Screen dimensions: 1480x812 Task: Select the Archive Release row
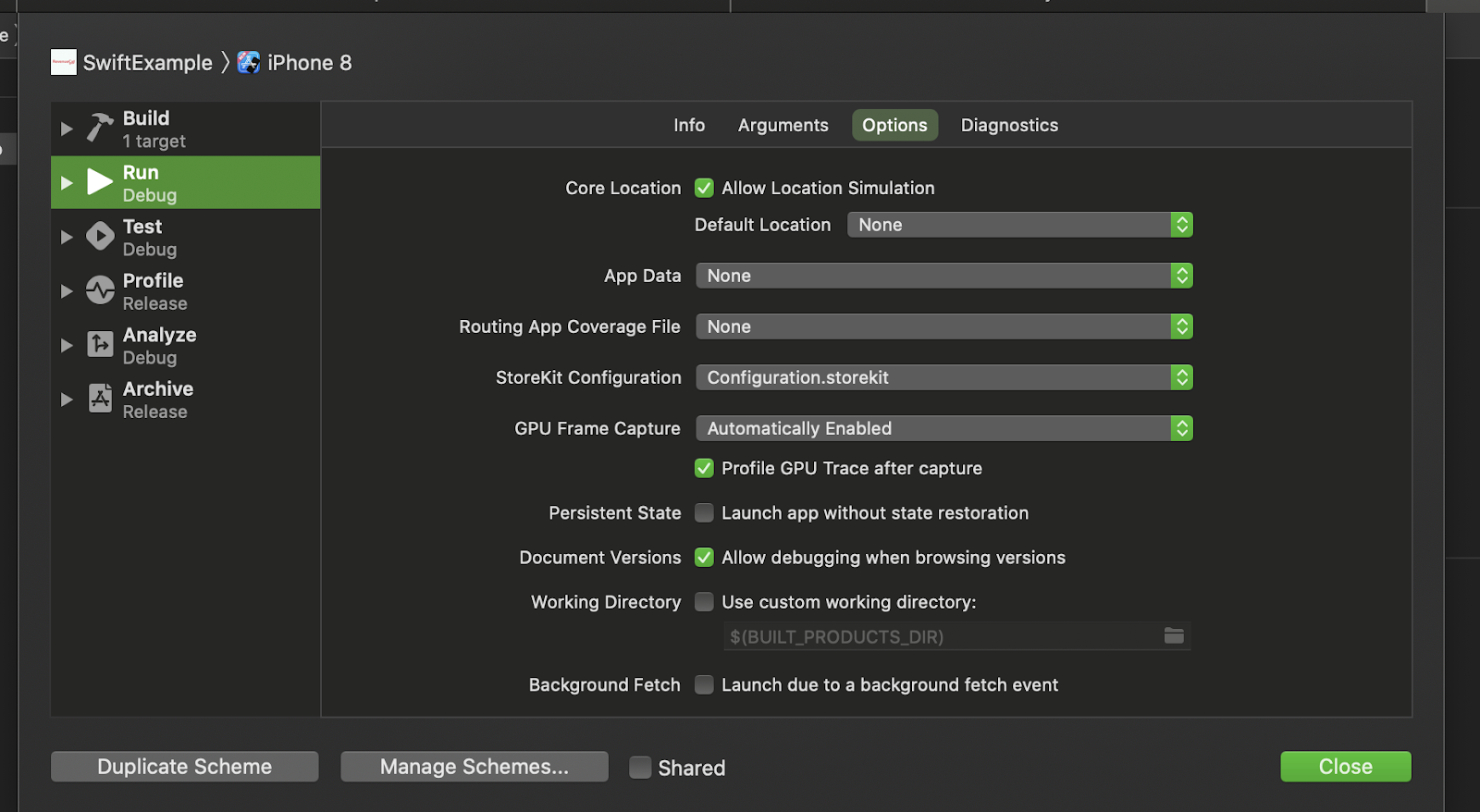point(186,400)
